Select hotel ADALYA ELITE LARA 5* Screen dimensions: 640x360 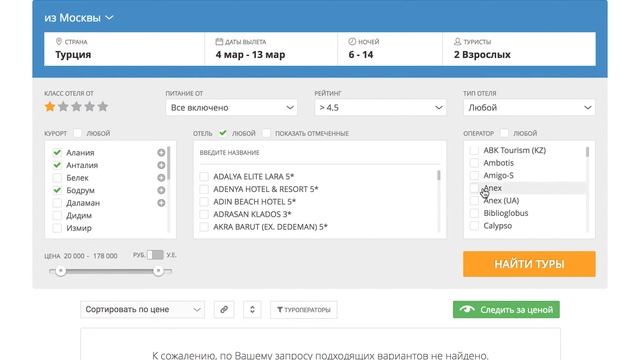click(x=204, y=177)
